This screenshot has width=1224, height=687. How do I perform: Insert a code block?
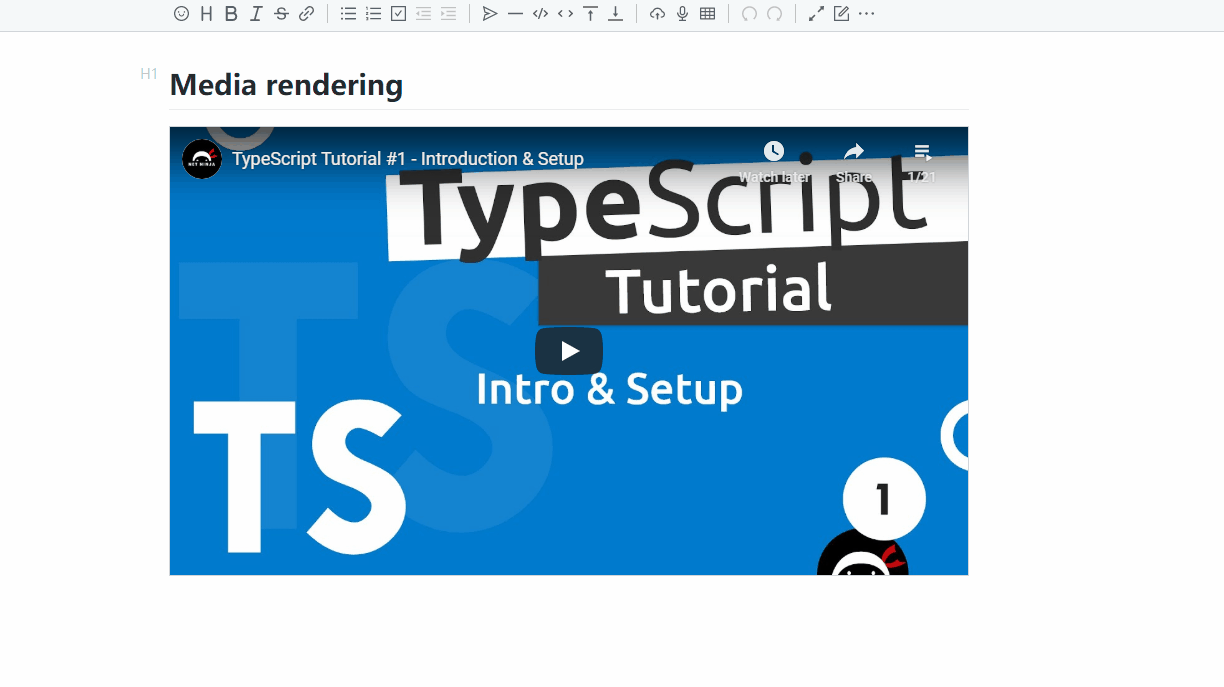click(540, 14)
